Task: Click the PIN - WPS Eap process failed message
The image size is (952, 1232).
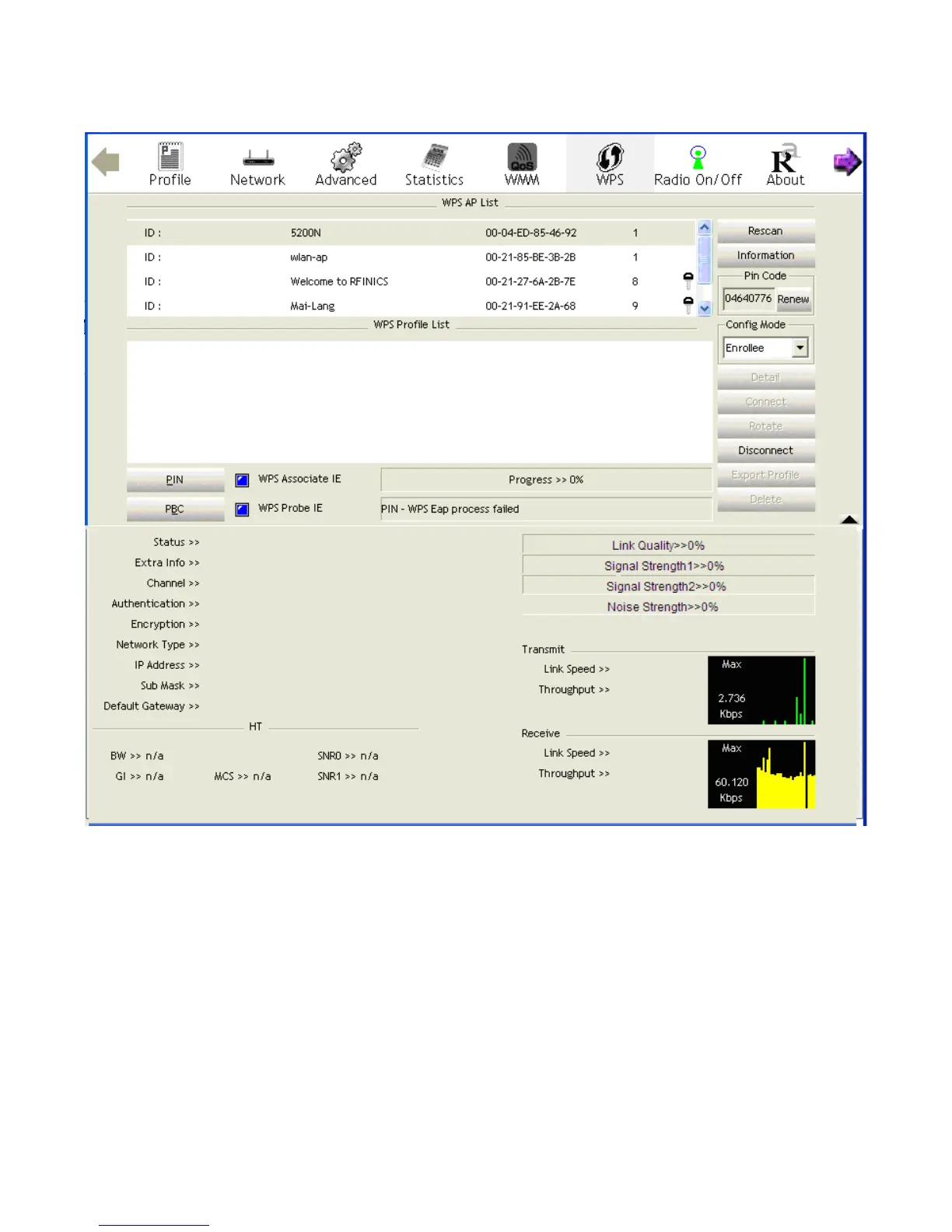Action: [x=450, y=509]
